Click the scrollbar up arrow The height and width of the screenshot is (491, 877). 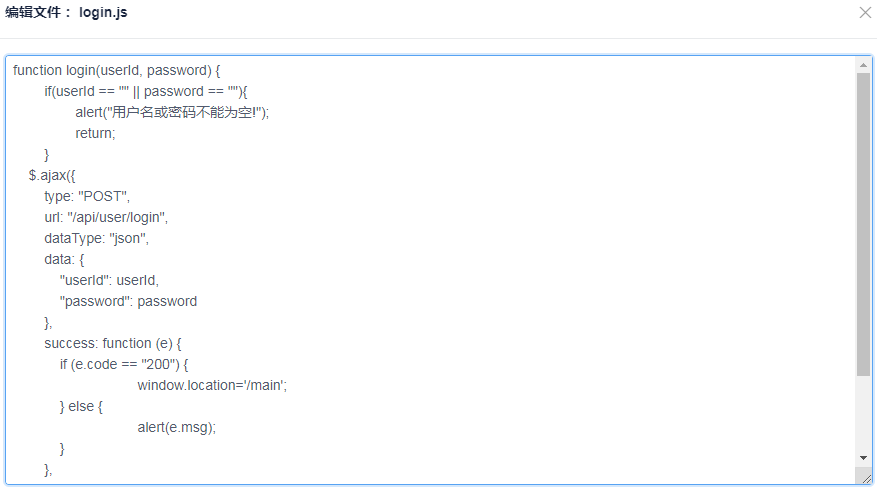click(864, 65)
